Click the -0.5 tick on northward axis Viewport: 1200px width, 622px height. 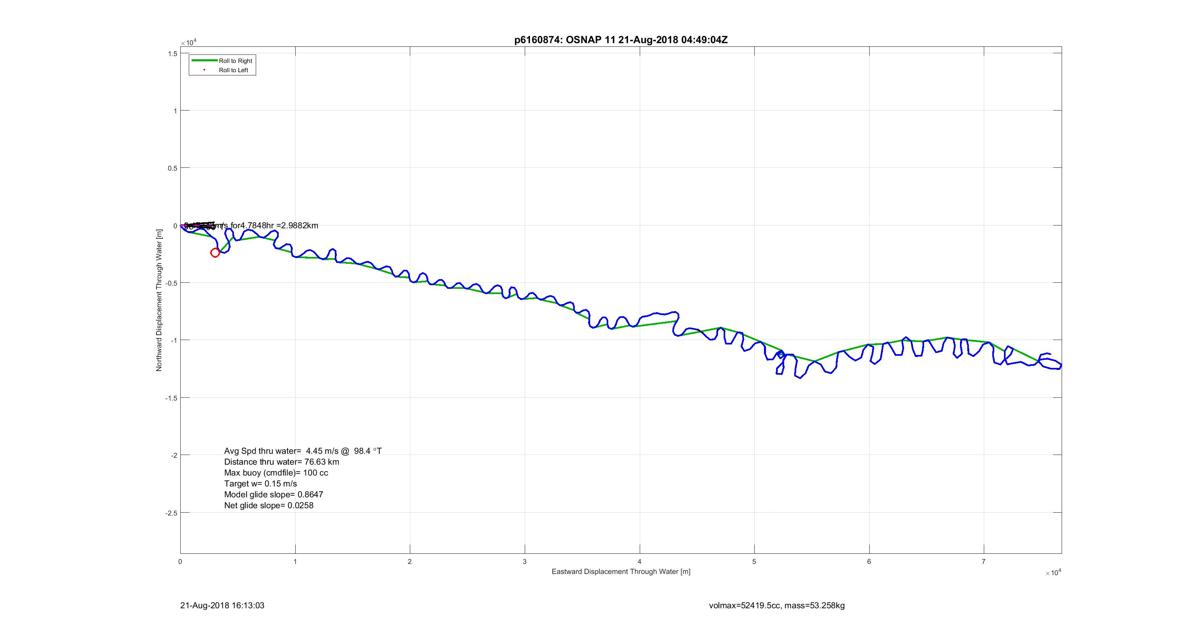tap(171, 283)
